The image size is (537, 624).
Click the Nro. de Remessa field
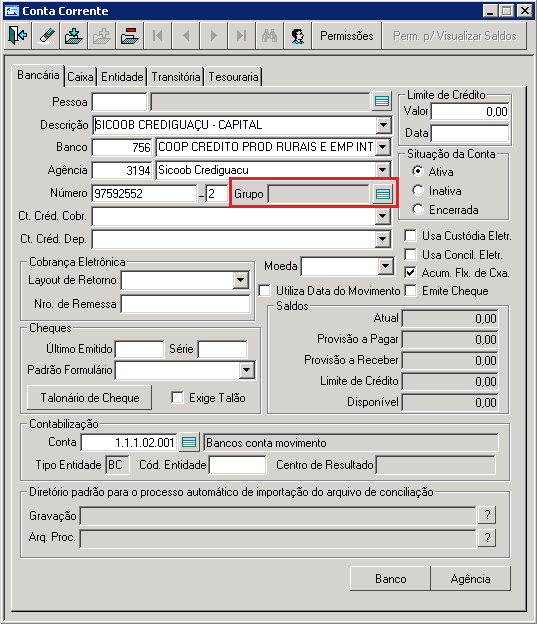[x=186, y=304]
